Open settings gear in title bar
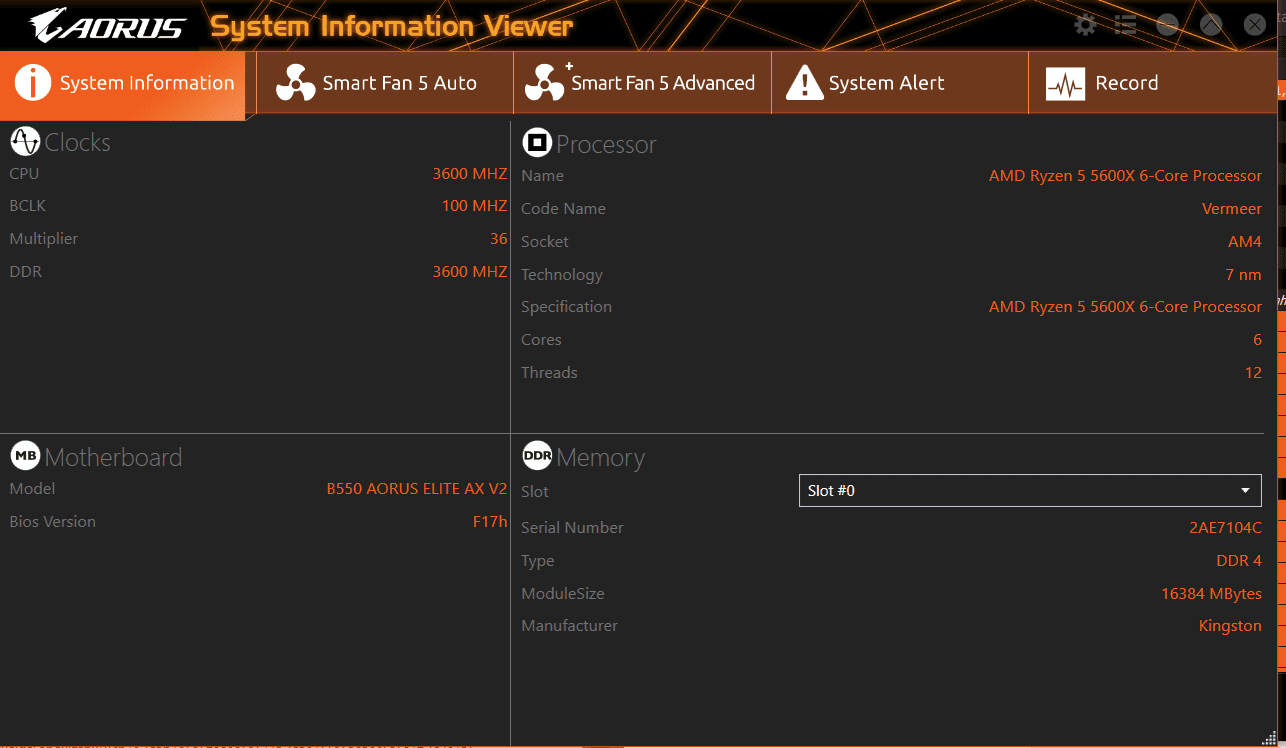Screen dimensions: 1286x748 click(x=1085, y=25)
